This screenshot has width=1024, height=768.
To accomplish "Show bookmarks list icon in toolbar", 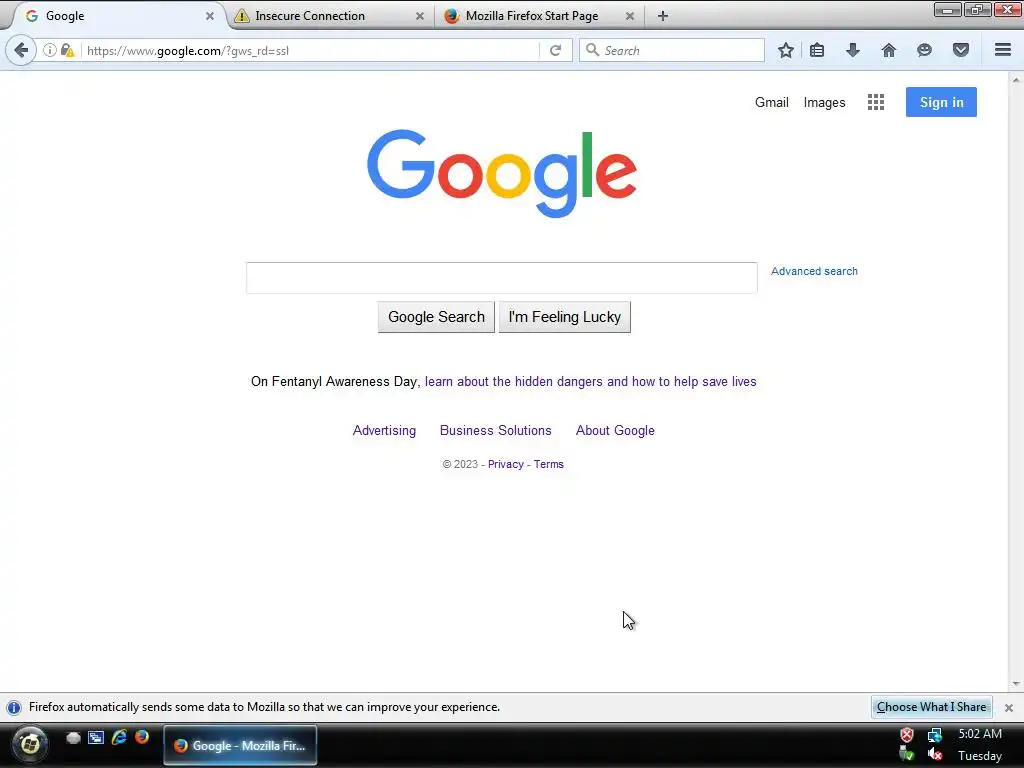I will coord(817,50).
